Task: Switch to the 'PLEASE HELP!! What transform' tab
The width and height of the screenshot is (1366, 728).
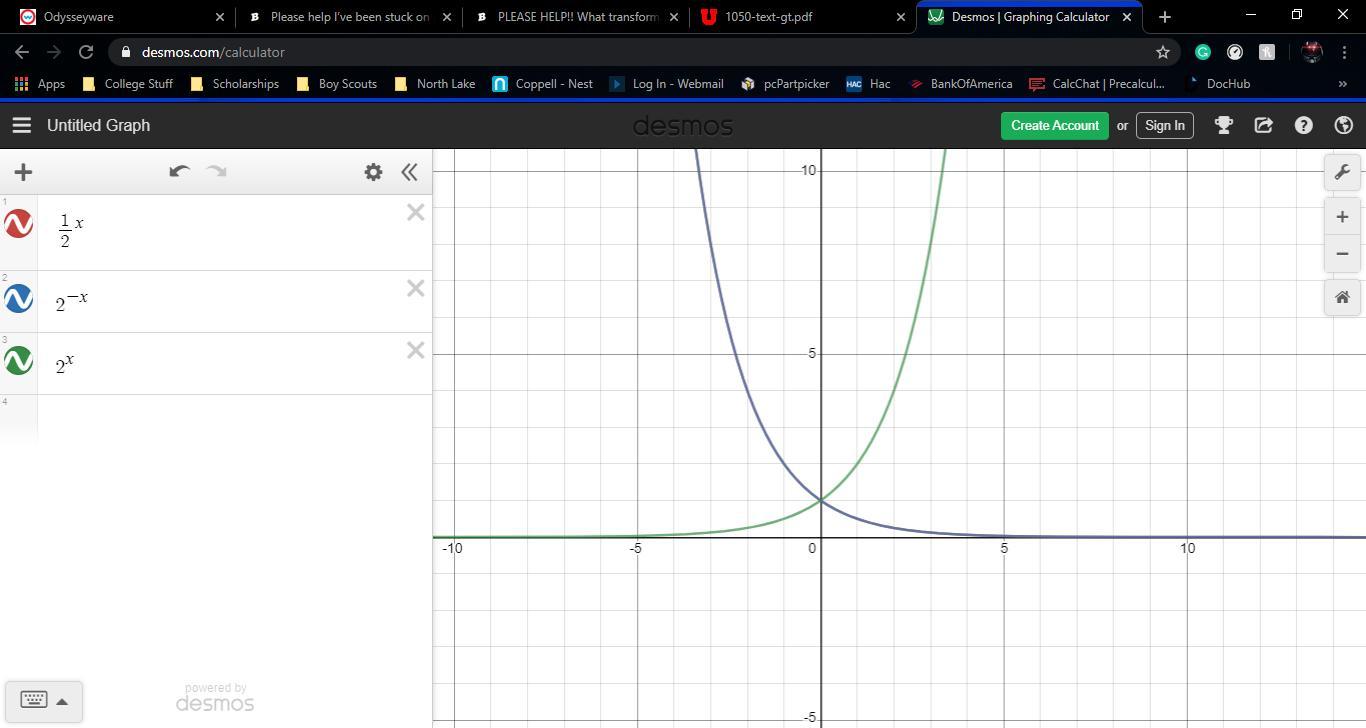Action: pos(576,17)
